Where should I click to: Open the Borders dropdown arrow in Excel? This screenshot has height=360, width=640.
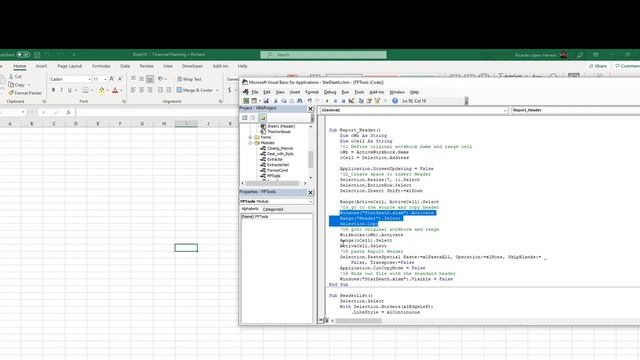click(91, 90)
